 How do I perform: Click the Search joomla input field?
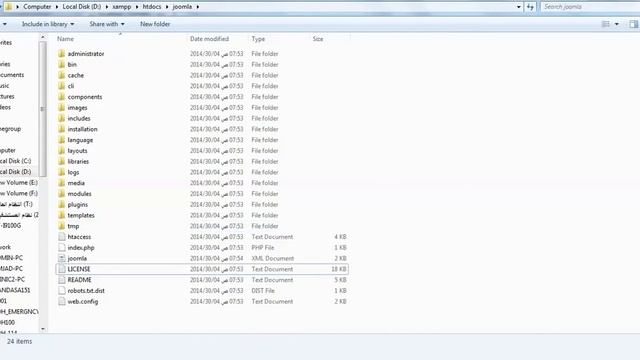[x=590, y=7]
